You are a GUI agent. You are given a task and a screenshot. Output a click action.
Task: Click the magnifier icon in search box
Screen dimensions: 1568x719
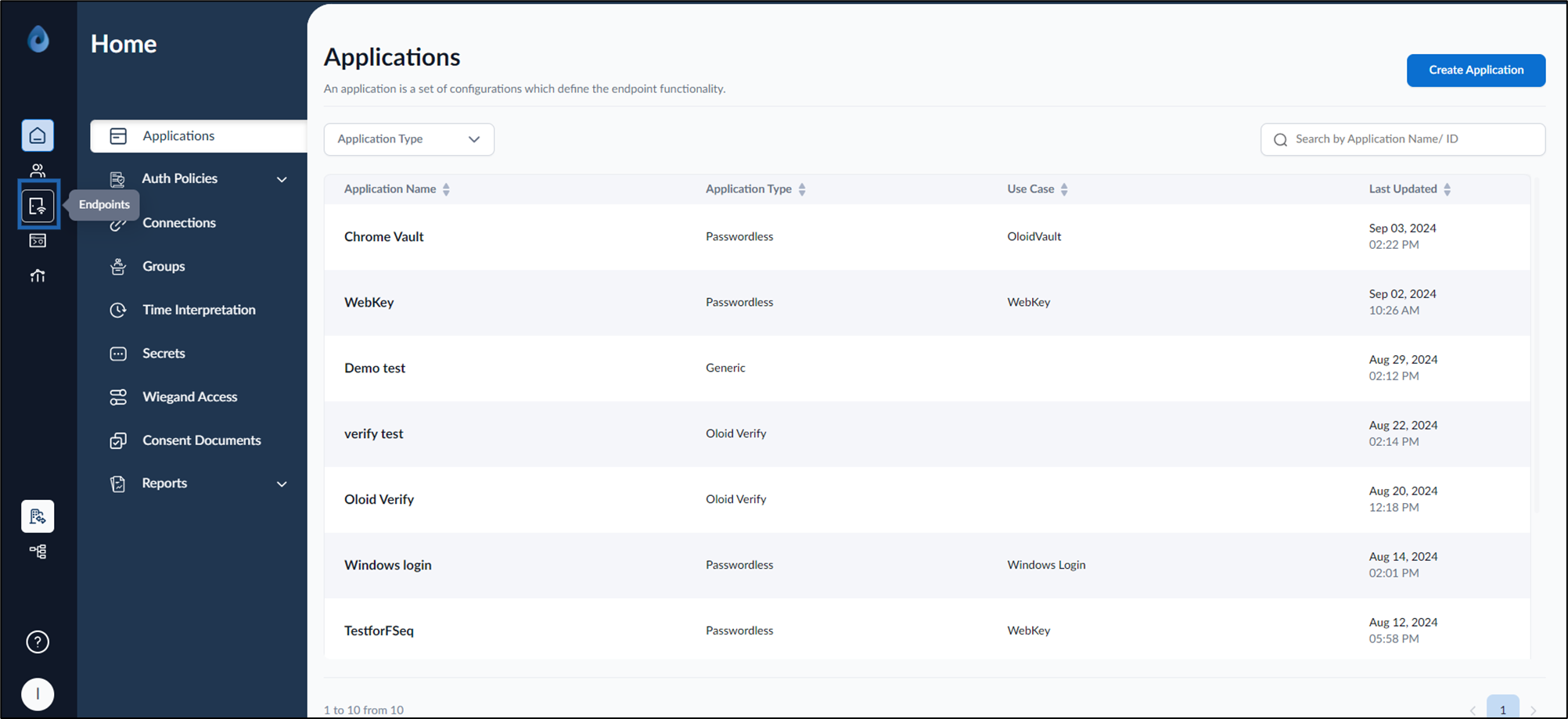[x=1280, y=139]
